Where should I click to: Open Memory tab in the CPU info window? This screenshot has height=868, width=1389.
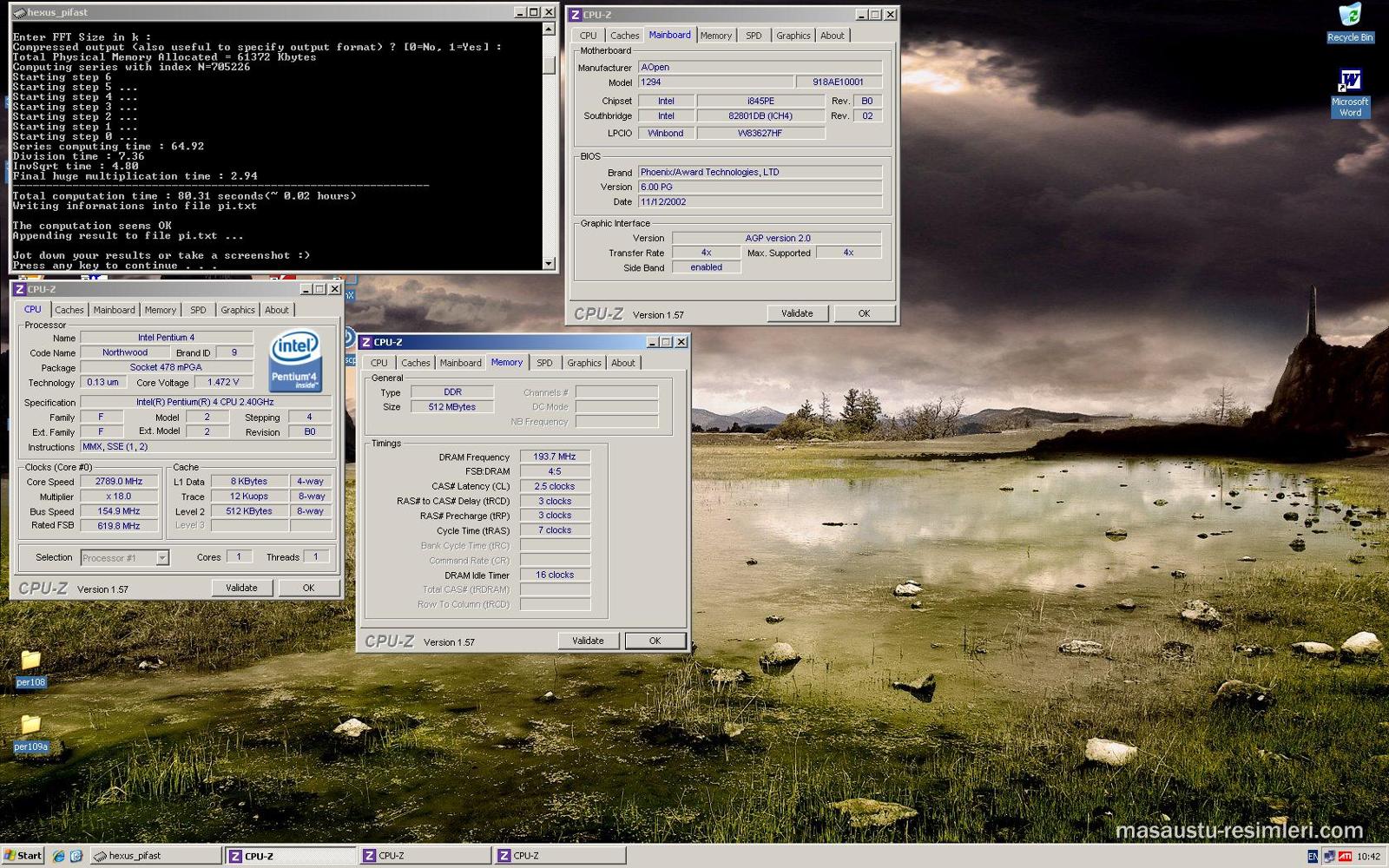pyautogui.click(x=161, y=310)
